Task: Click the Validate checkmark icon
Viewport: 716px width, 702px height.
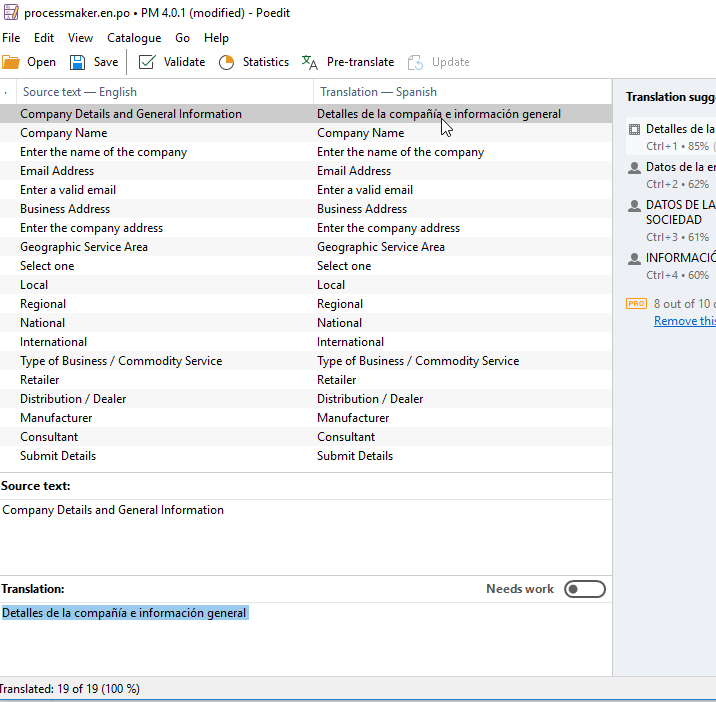Action: [x=147, y=62]
